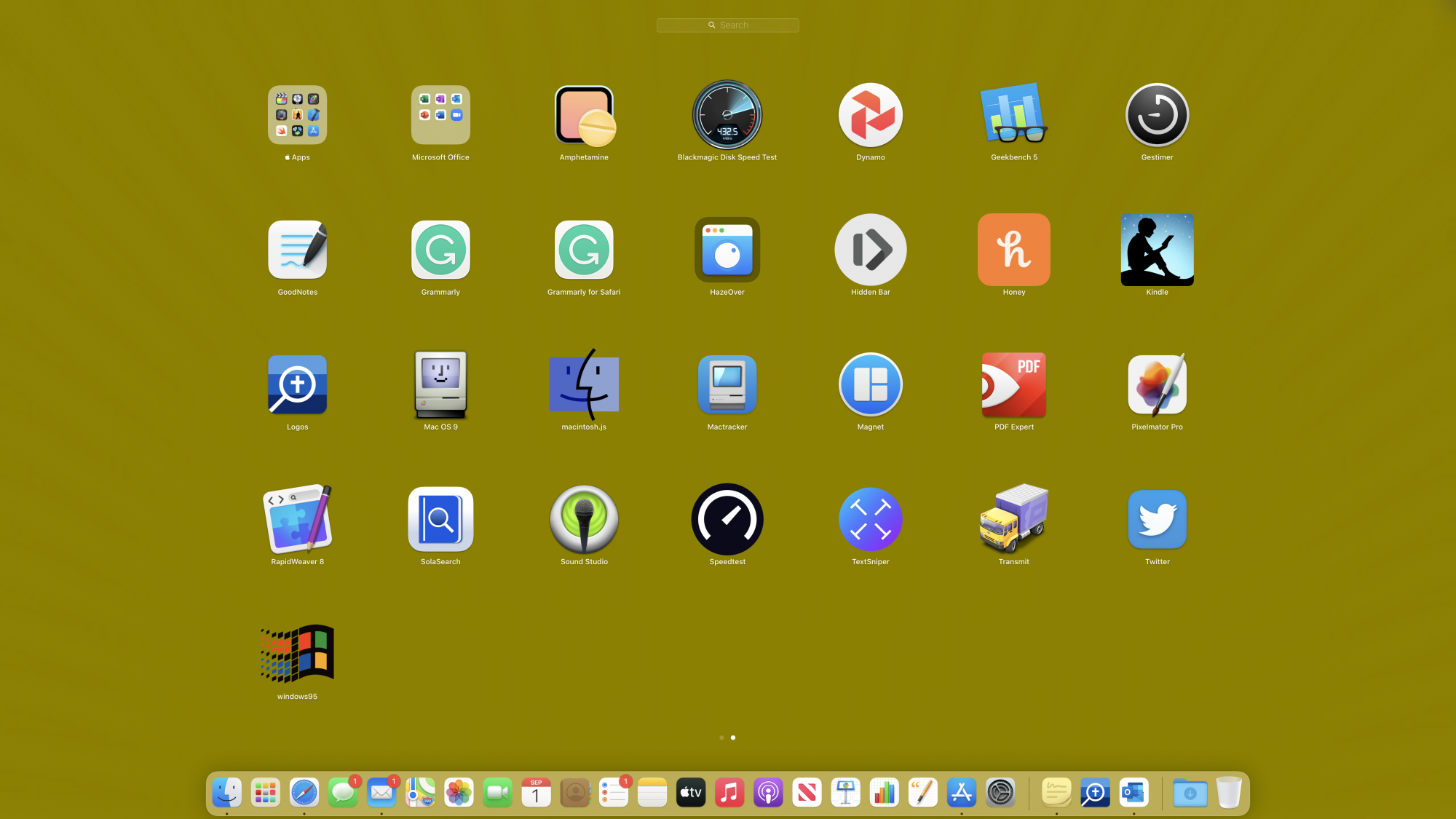Launch the Amphetamine app

[x=584, y=116]
